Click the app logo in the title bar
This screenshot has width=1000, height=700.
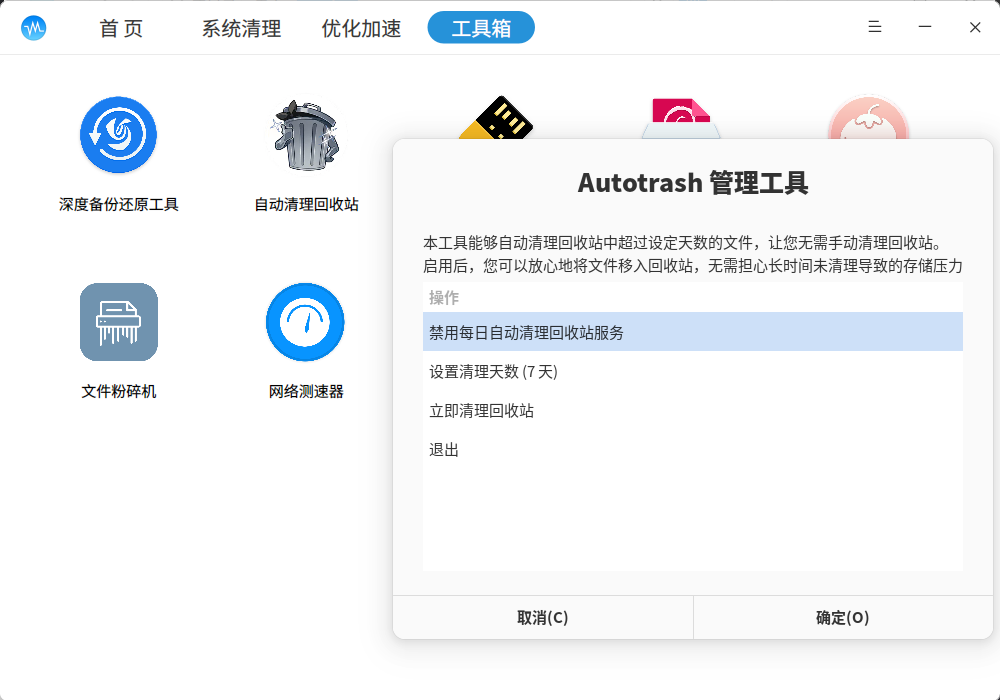(x=34, y=28)
